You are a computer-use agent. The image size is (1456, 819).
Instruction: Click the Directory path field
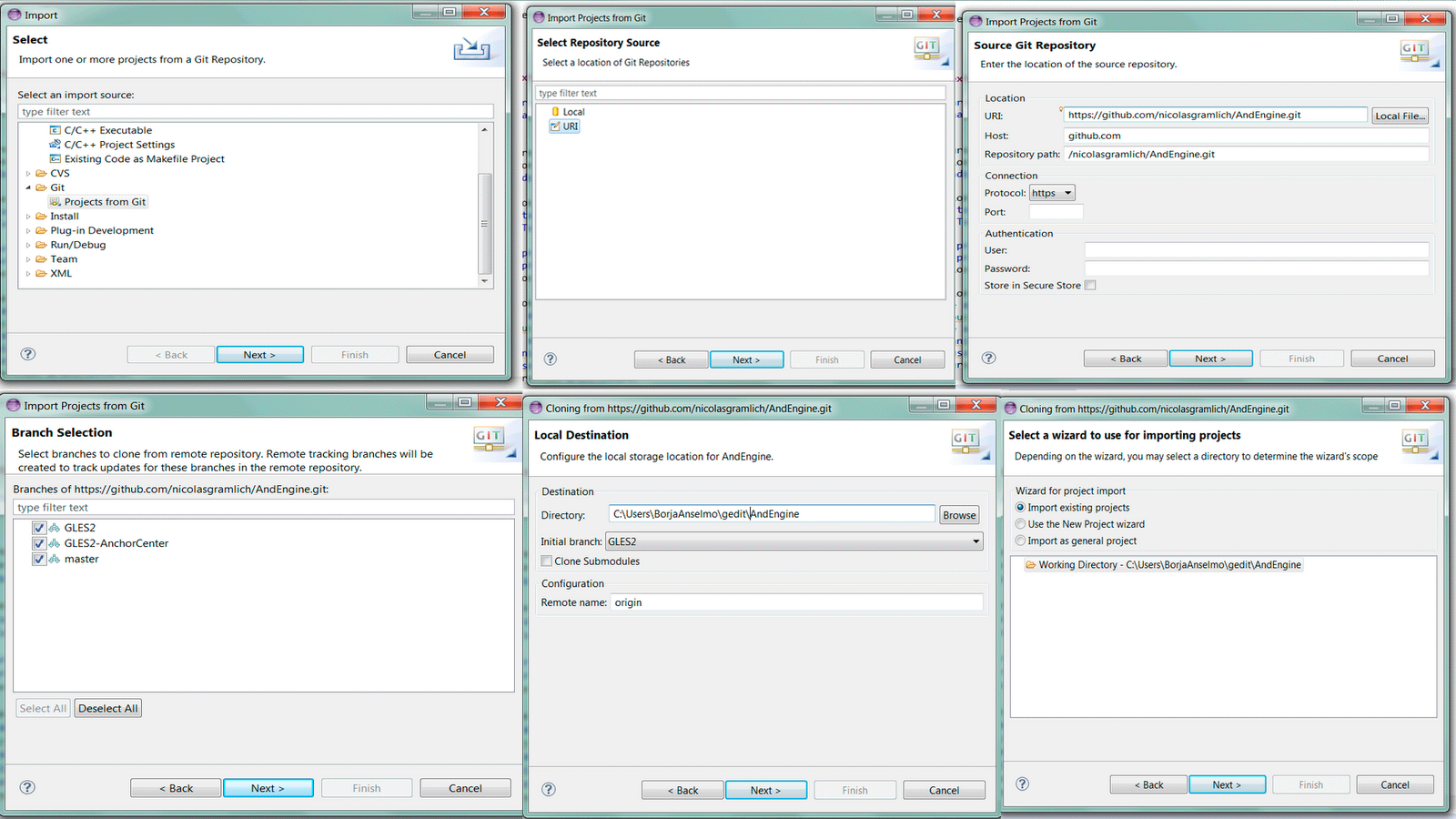tap(773, 514)
